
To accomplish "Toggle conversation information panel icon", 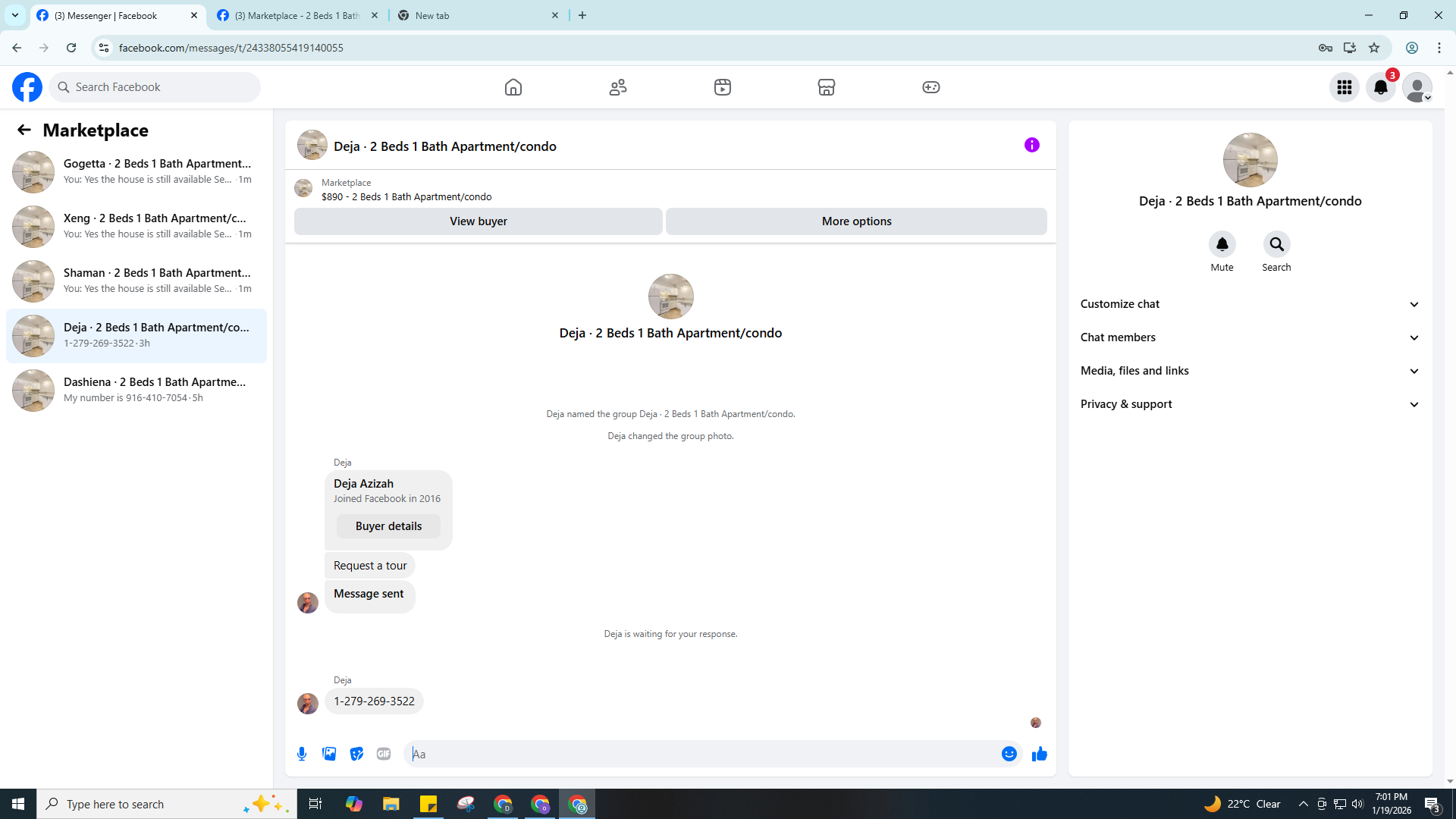I will 1031,145.
